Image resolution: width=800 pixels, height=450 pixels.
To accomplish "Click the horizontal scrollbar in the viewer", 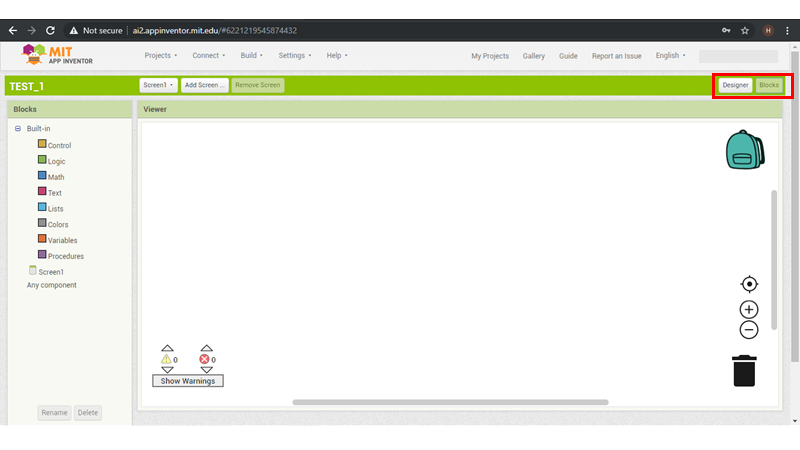I will (x=450, y=402).
